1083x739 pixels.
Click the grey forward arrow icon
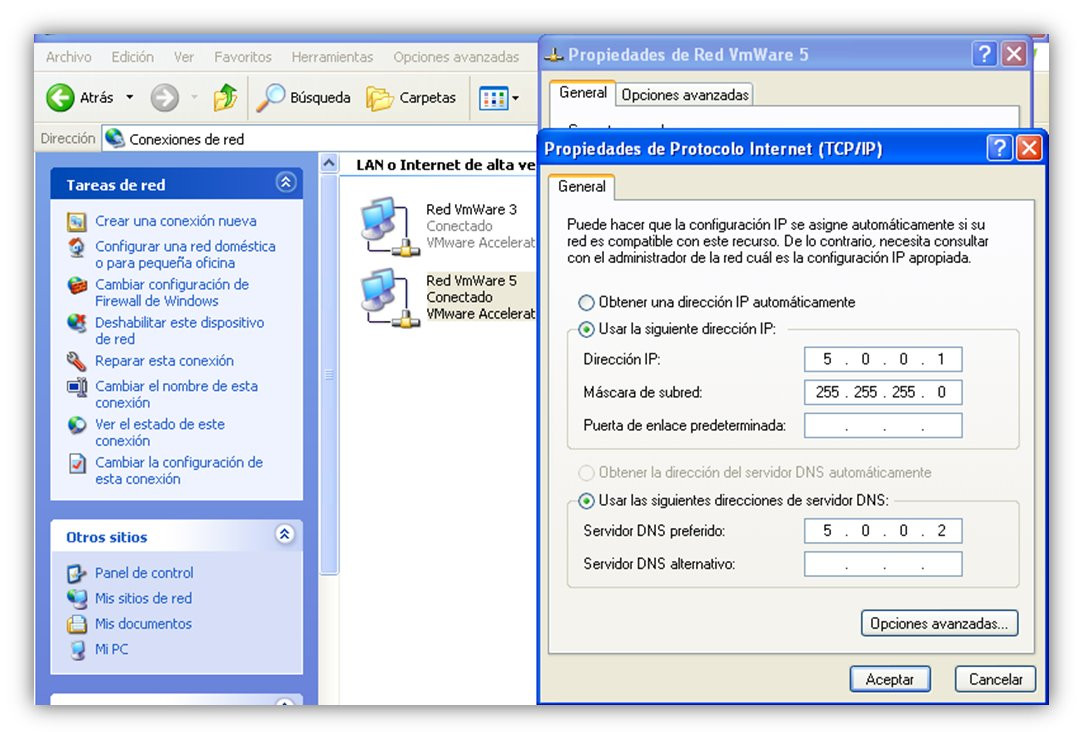tap(164, 97)
